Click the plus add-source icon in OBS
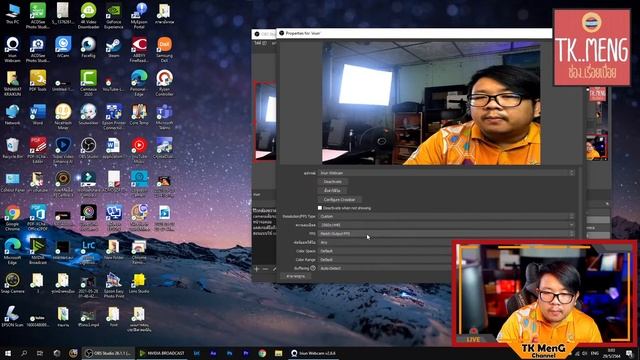This screenshot has width=640, height=360. (257, 269)
